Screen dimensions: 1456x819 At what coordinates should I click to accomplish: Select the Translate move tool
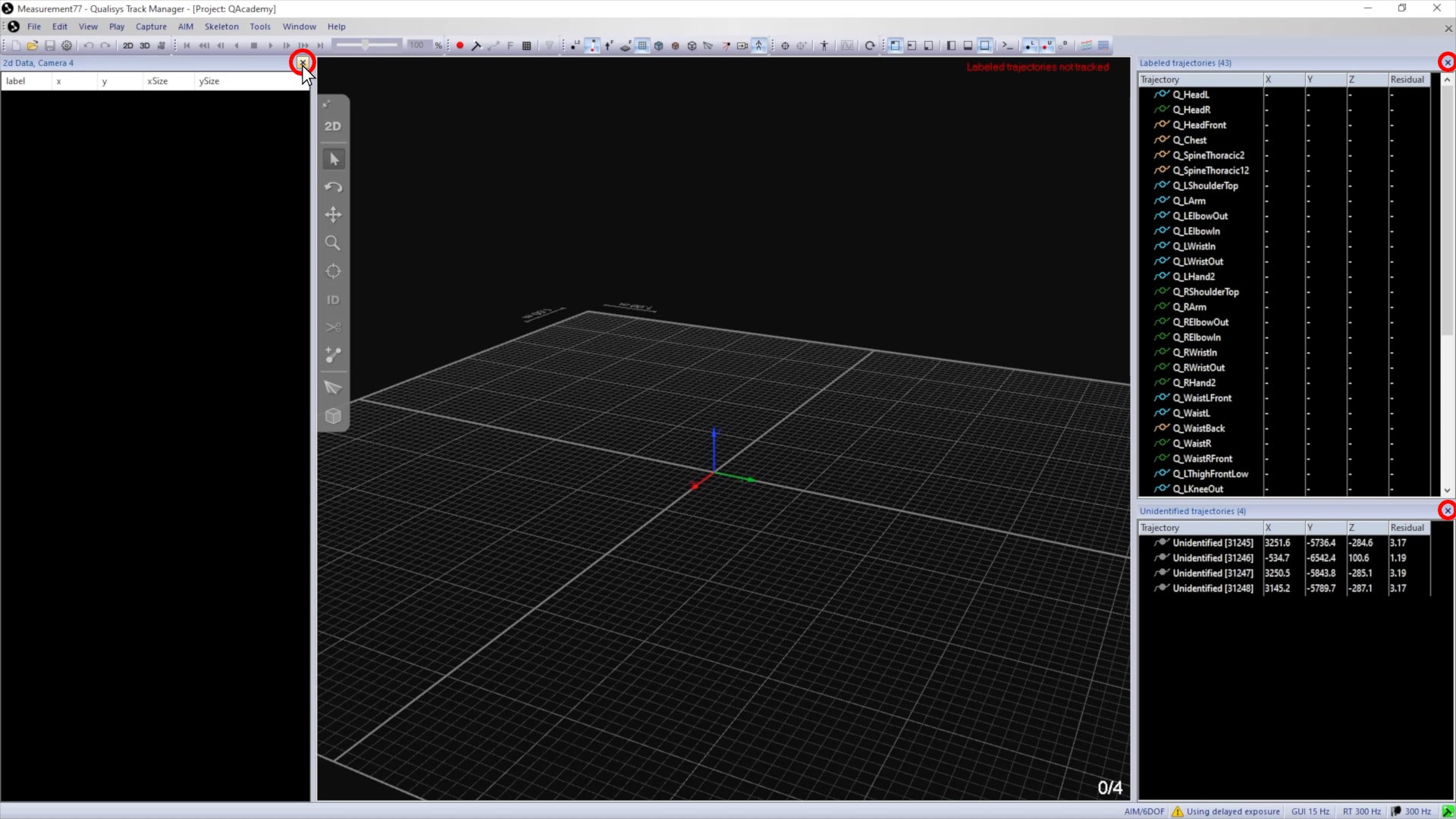[333, 215]
